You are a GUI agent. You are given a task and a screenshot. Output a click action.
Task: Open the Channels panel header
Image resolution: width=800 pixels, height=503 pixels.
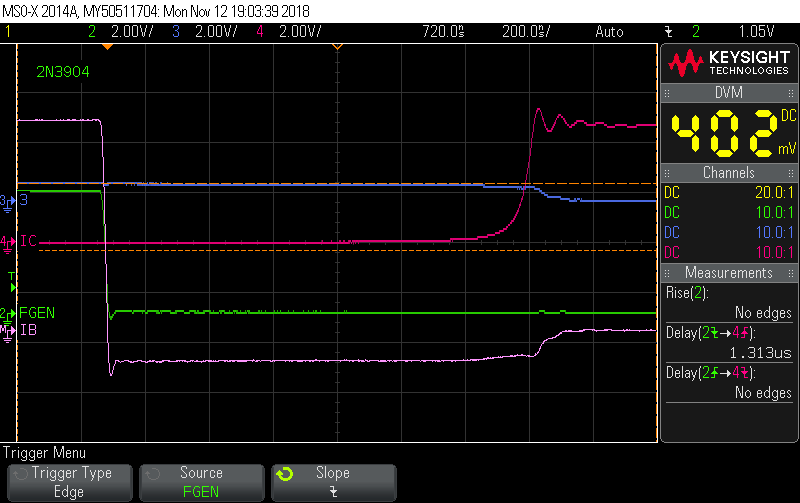pyautogui.click(x=729, y=172)
